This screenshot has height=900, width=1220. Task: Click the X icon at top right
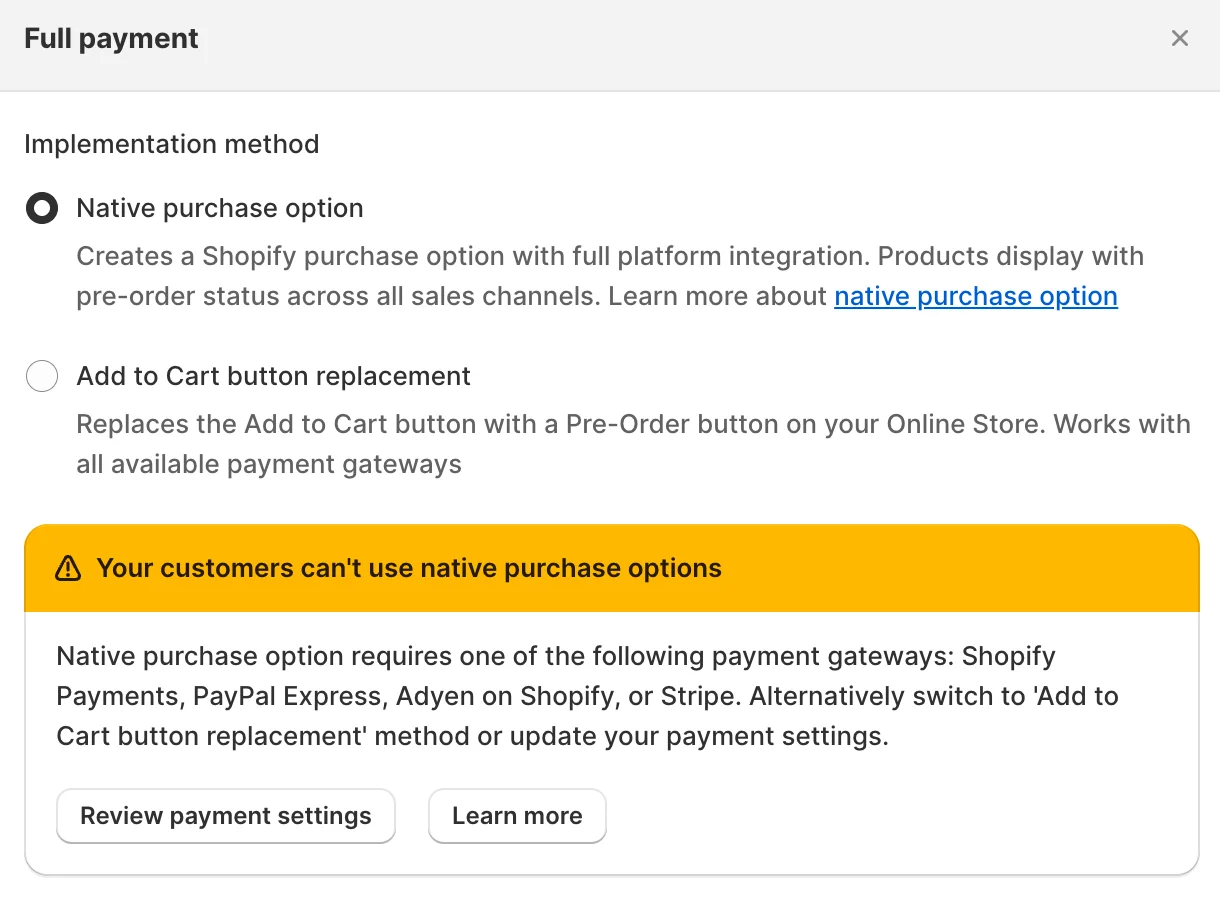coord(1180,38)
